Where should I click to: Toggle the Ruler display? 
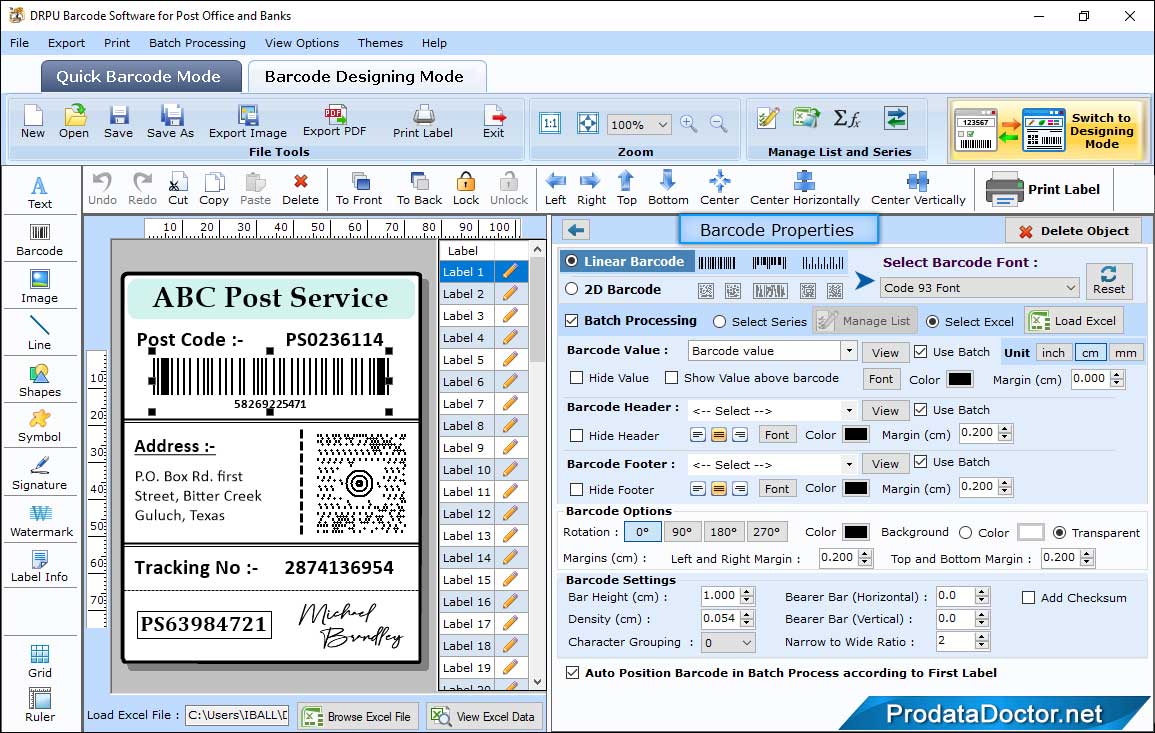pyautogui.click(x=40, y=705)
